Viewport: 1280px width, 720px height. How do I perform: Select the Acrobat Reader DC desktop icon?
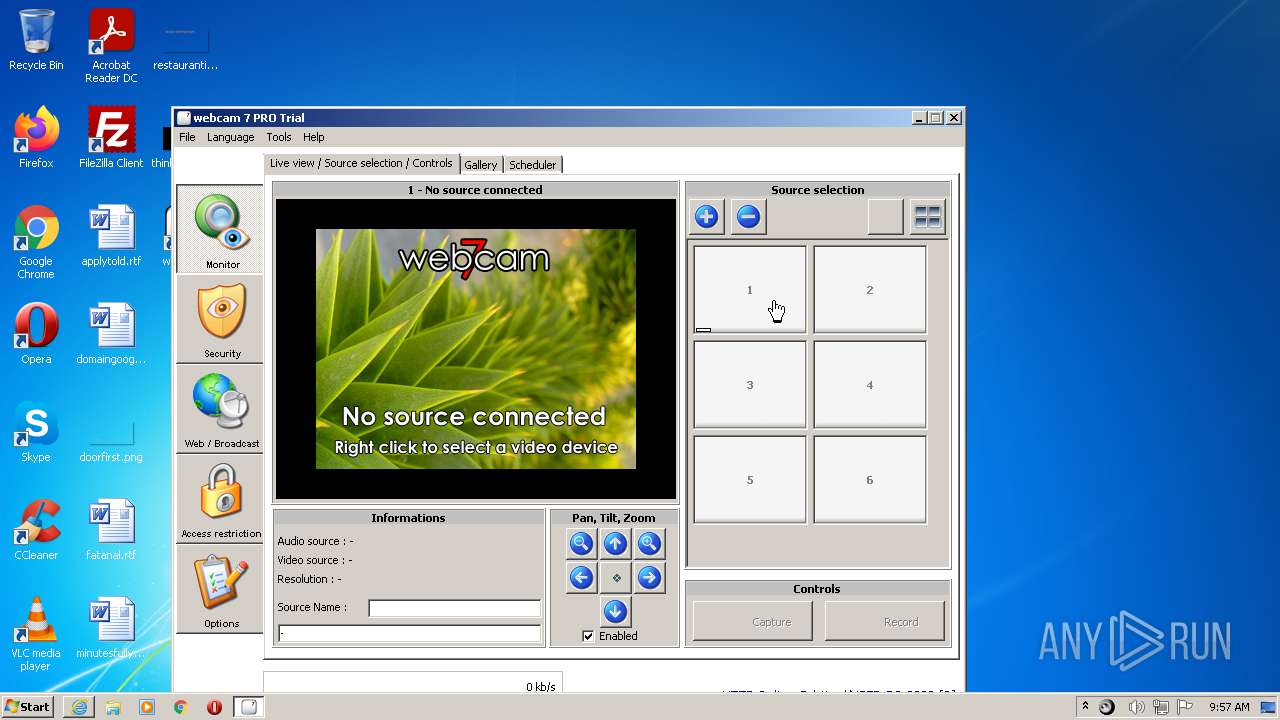111,46
